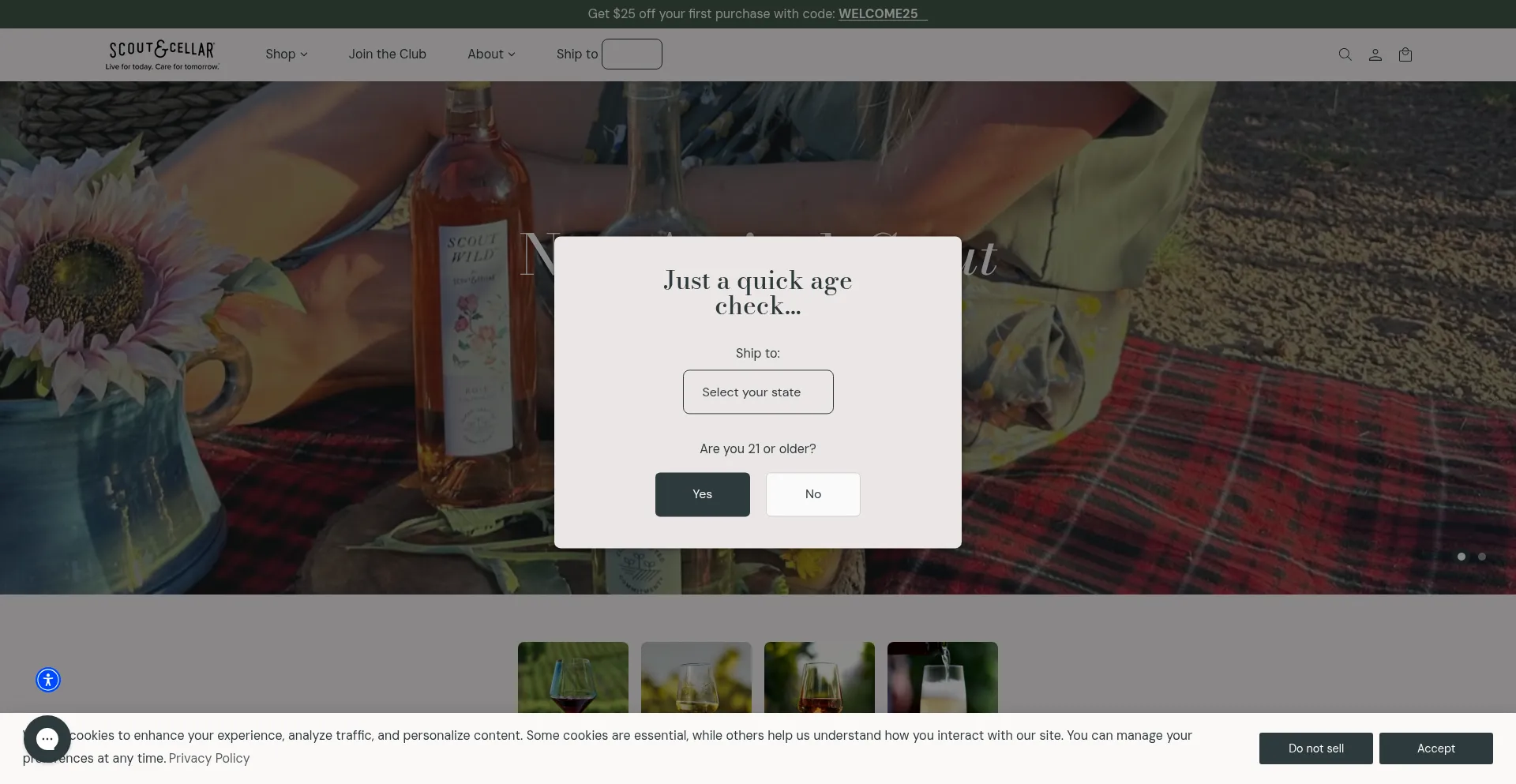Switch to second carousel slide dot

point(1481,557)
